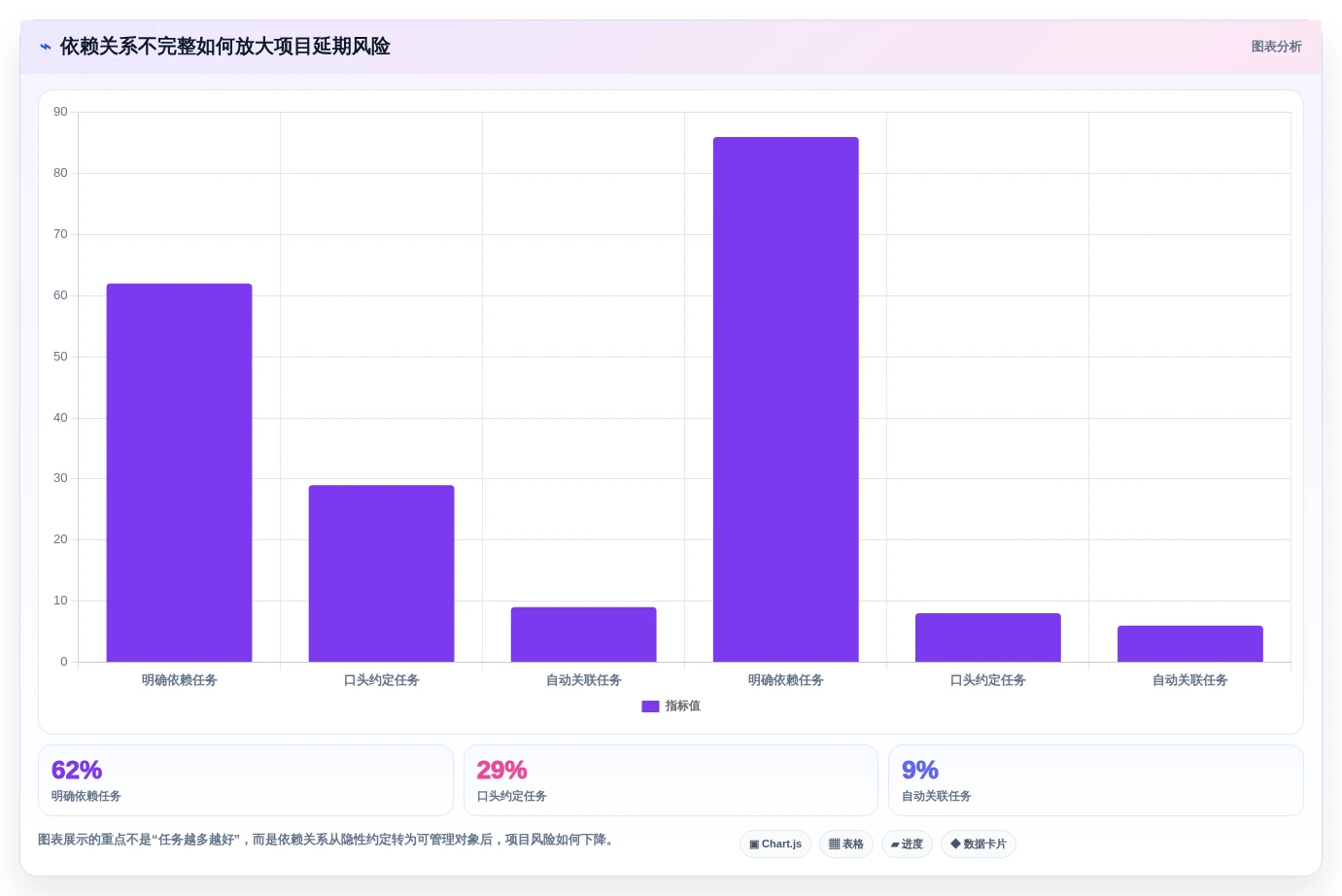Click the last 自动关联任务 bar at 6
1342x896 pixels.
[x=1190, y=643]
